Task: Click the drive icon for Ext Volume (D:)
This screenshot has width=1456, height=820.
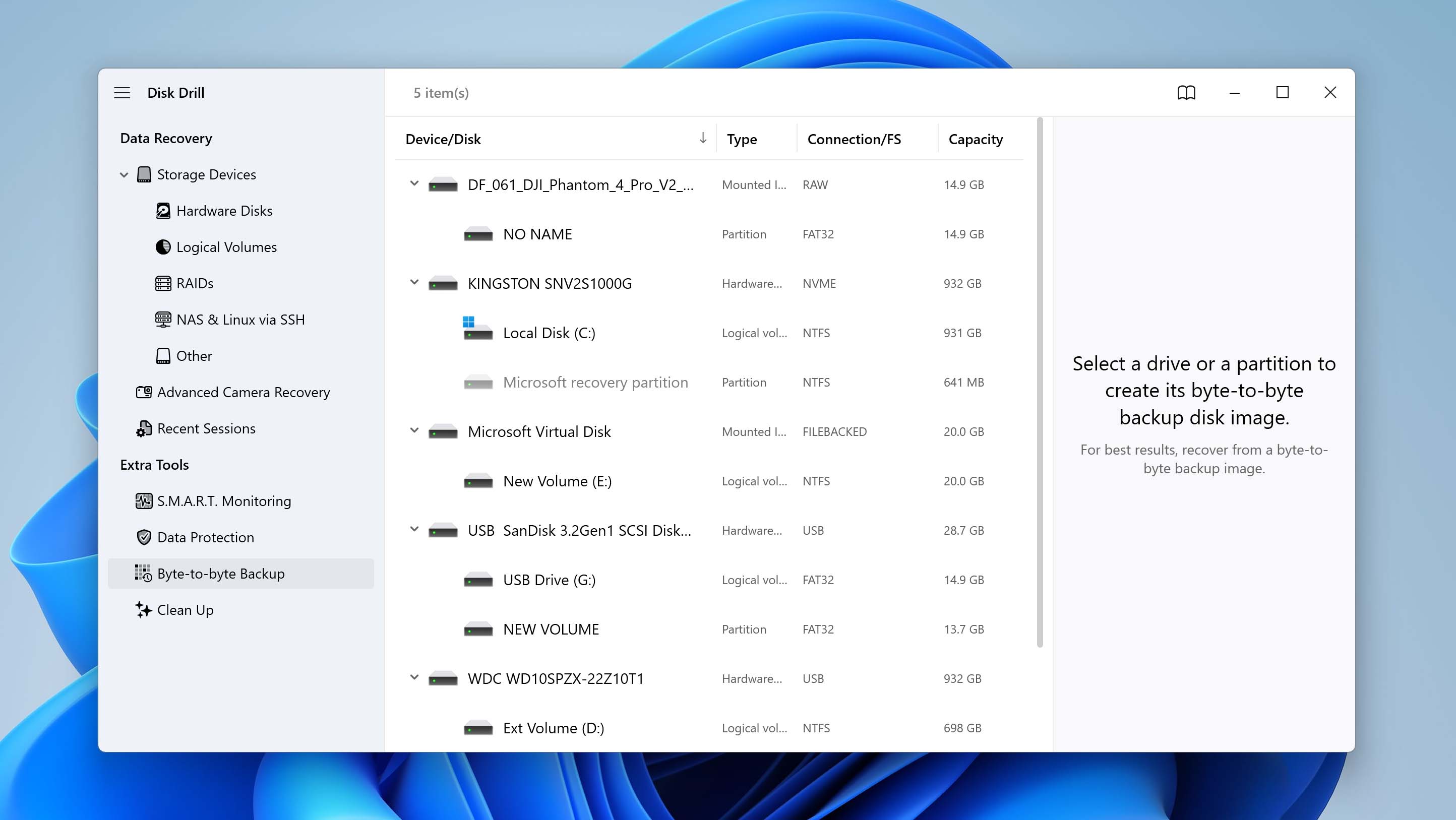Action: [478, 728]
